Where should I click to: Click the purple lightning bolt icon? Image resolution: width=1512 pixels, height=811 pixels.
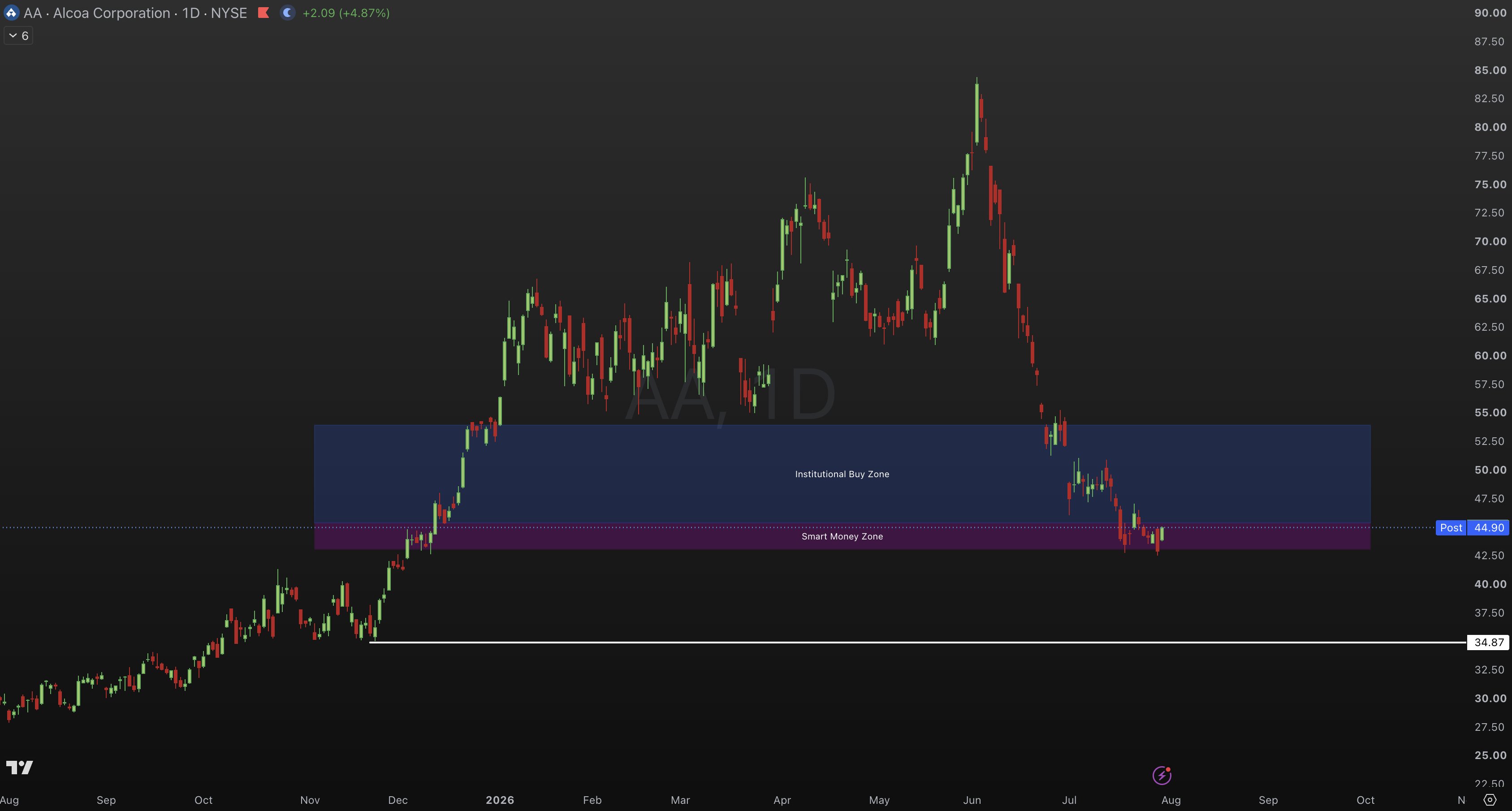1162,775
